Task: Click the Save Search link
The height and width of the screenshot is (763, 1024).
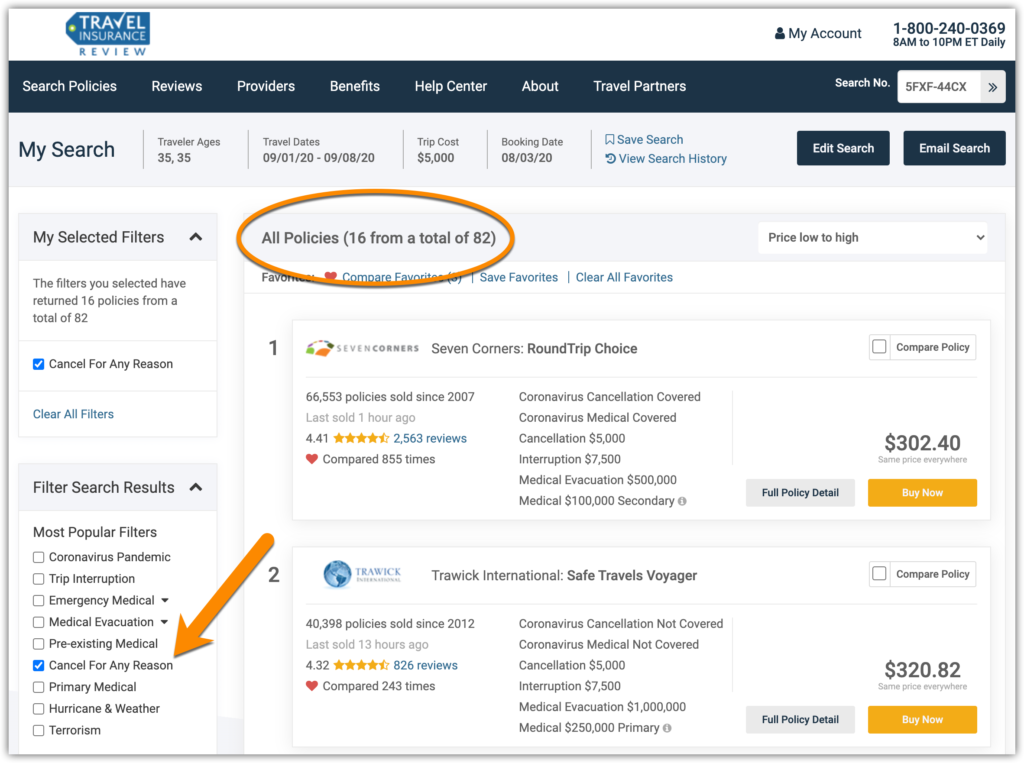Action: click(x=650, y=139)
